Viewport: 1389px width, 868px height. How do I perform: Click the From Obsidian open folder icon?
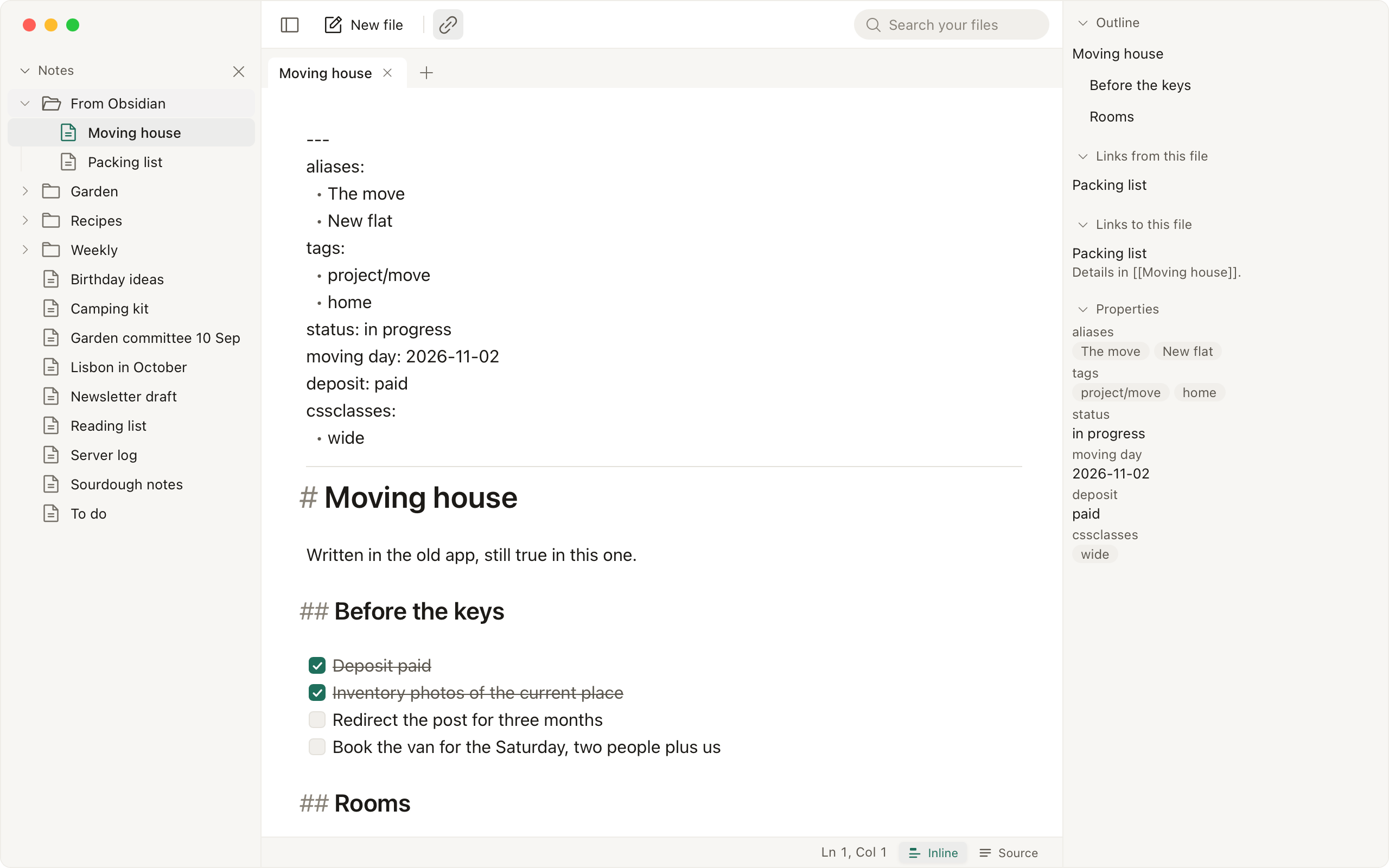click(x=52, y=103)
